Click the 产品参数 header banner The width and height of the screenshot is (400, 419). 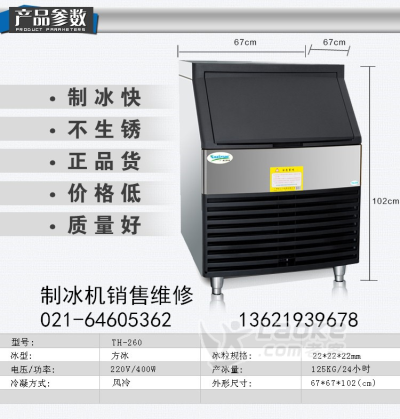tap(49, 20)
